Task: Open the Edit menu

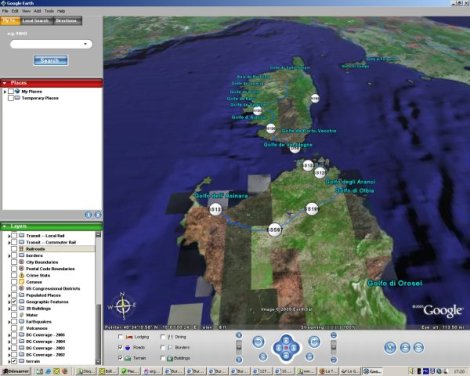Action: [x=15, y=11]
